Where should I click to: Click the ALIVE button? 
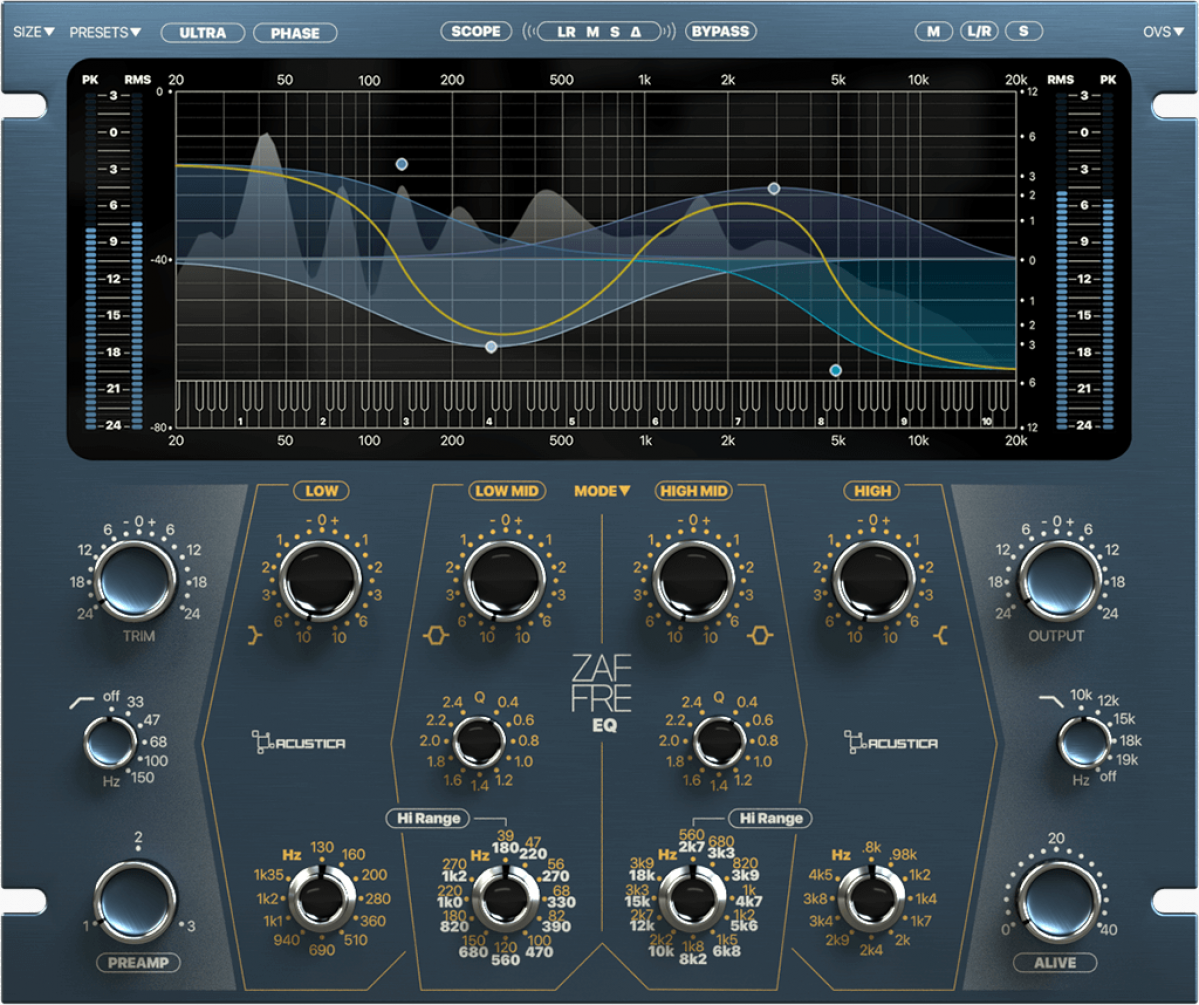tap(1055, 963)
